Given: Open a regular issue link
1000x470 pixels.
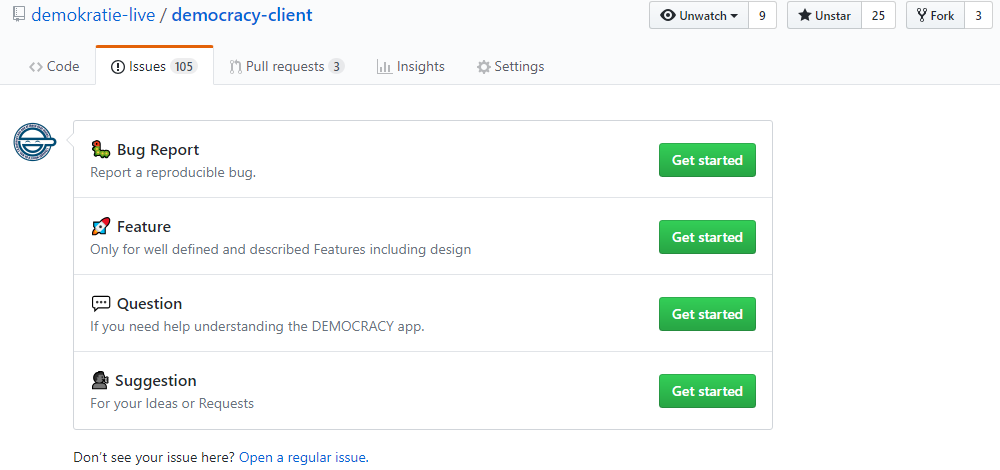Looking at the screenshot, I should click(303, 458).
